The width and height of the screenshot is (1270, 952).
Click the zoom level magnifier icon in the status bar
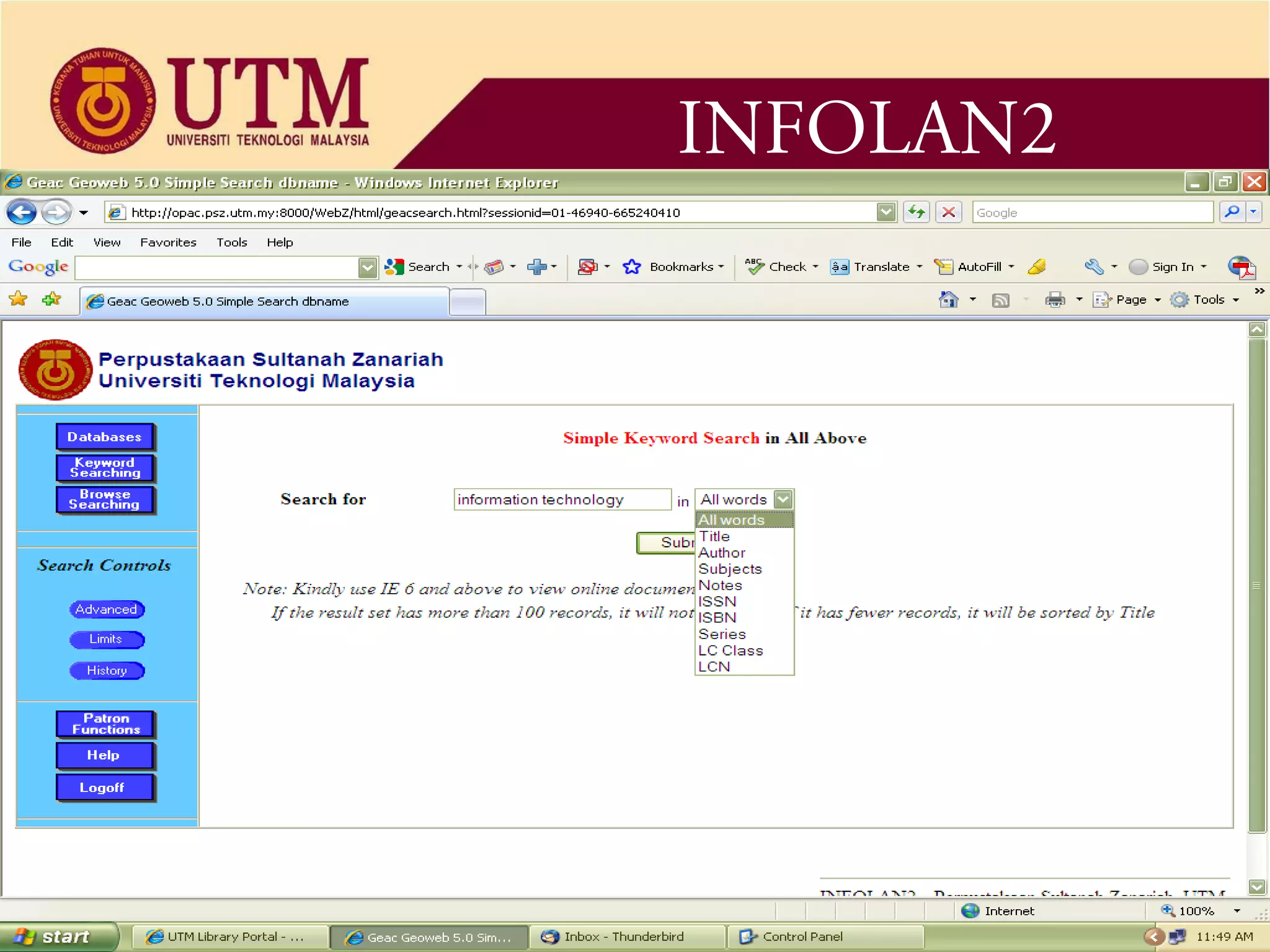coord(1168,910)
